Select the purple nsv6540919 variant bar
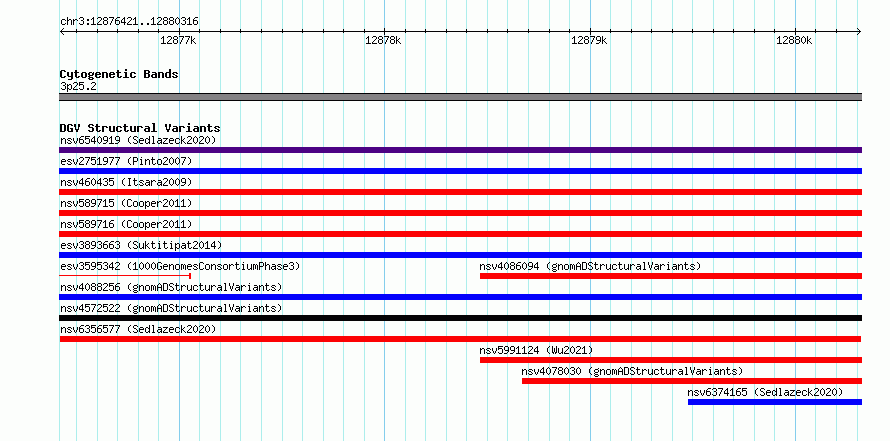 pyautogui.click(x=460, y=150)
